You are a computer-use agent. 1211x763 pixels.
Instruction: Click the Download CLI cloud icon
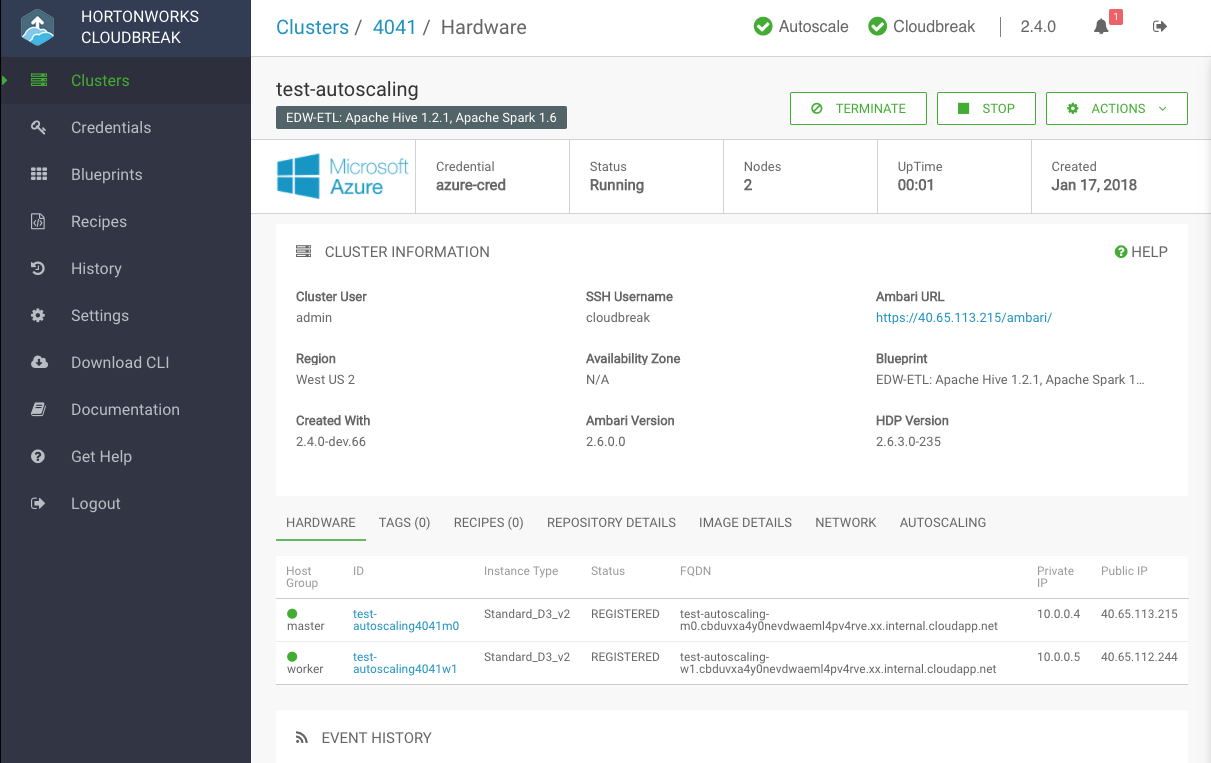click(39, 363)
